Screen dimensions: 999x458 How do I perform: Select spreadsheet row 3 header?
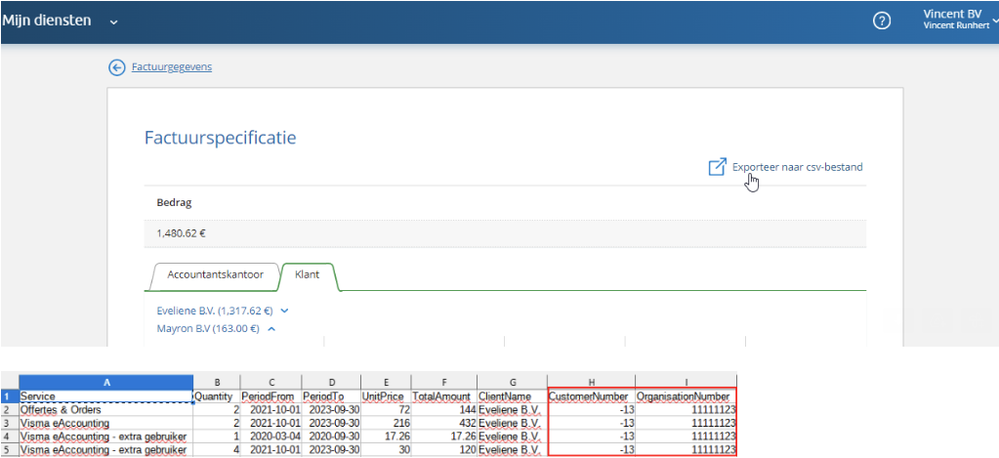pyautogui.click(x=9, y=422)
